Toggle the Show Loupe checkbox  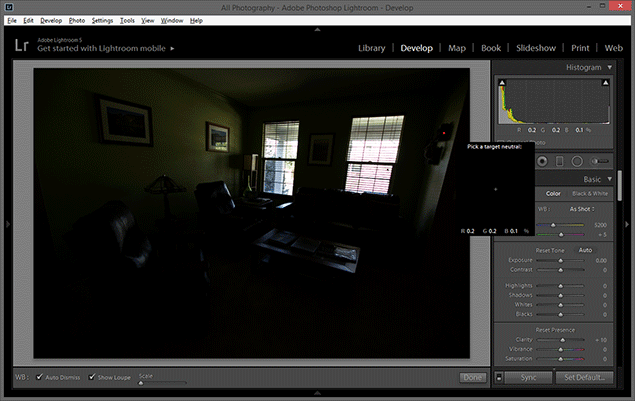(x=93, y=378)
